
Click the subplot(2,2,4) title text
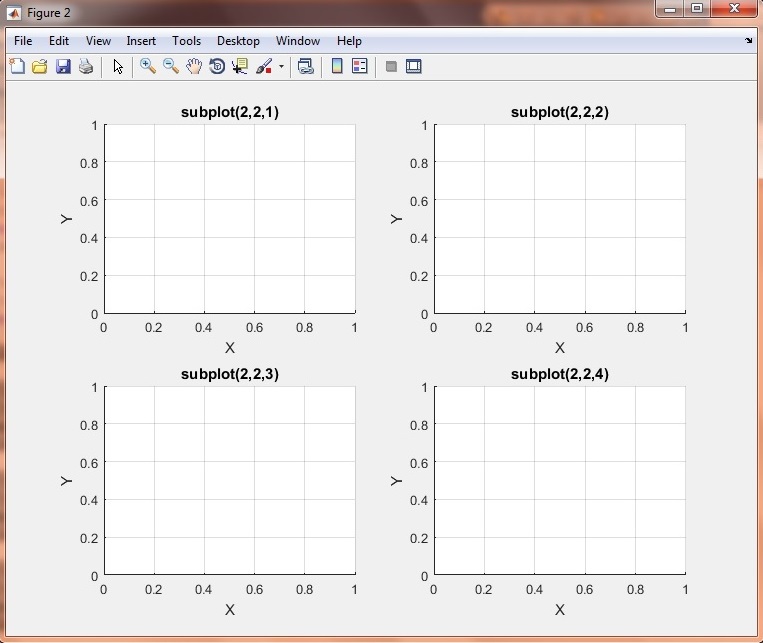pyautogui.click(x=560, y=374)
